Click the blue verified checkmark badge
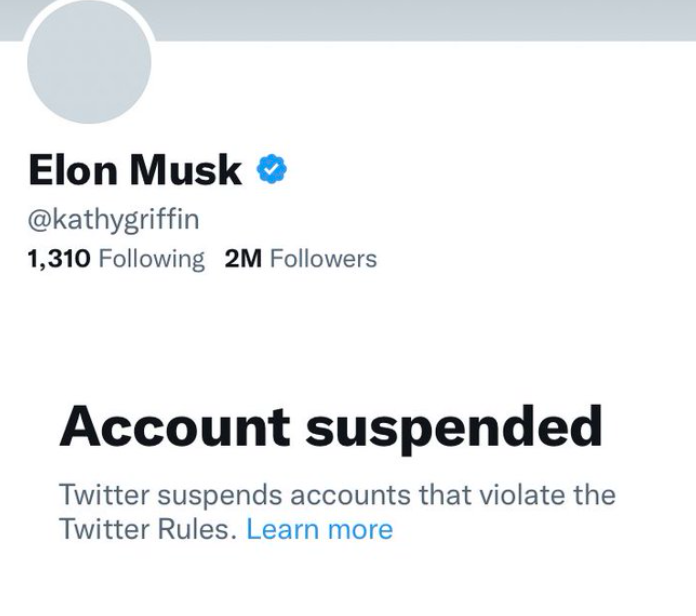Viewport: 696px width, 616px height. [x=272, y=170]
